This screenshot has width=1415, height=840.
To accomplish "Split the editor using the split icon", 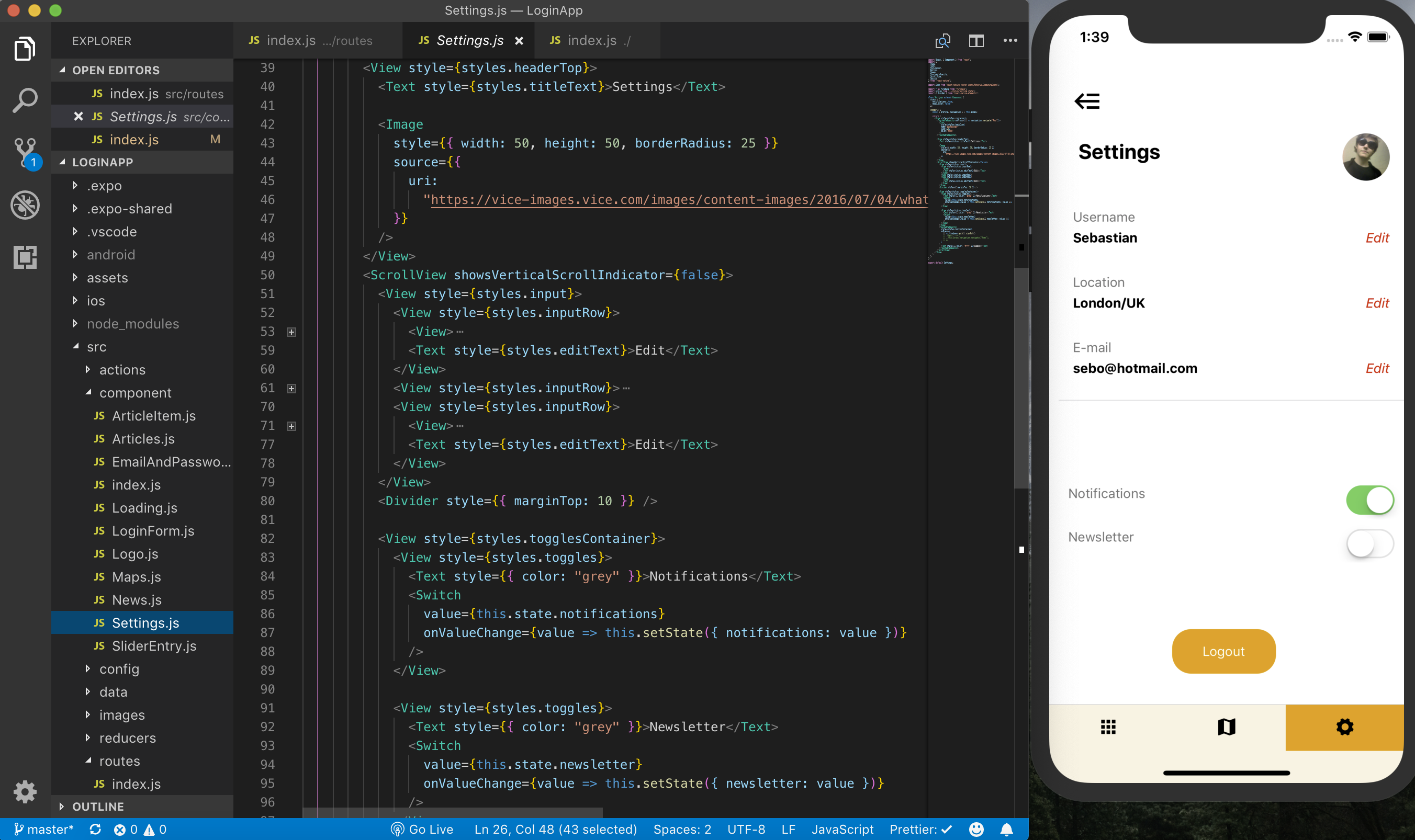I will tap(976, 40).
